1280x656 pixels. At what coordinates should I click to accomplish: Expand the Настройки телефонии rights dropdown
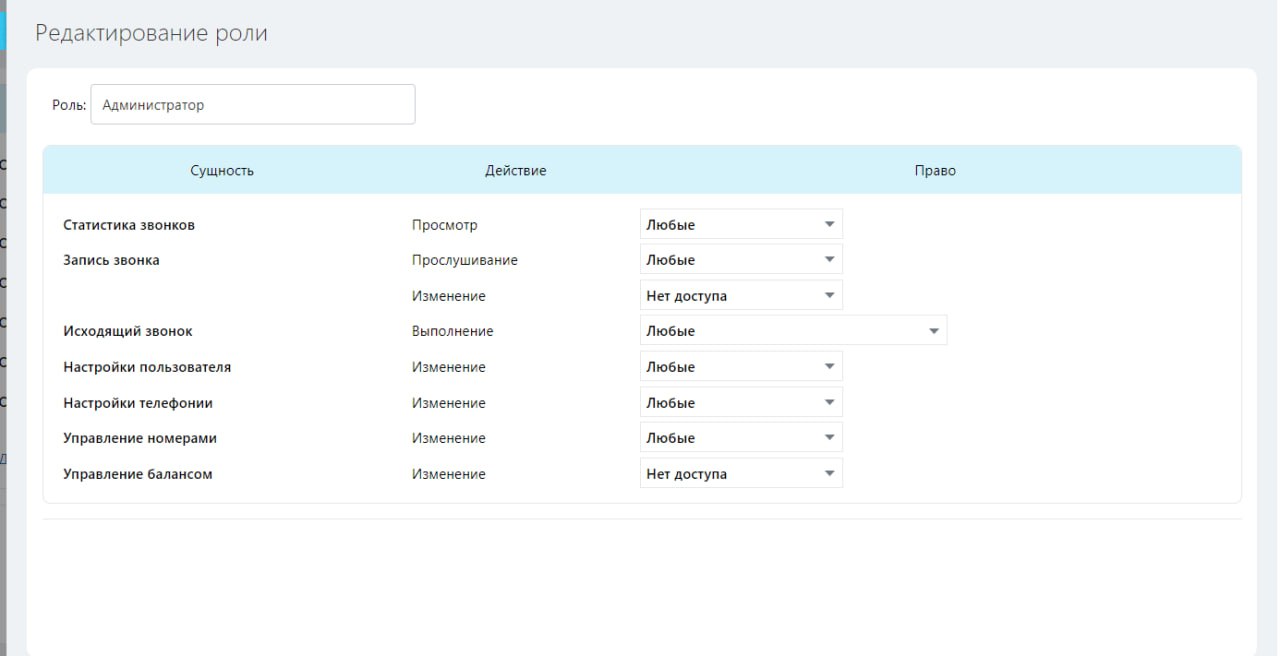(x=741, y=403)
